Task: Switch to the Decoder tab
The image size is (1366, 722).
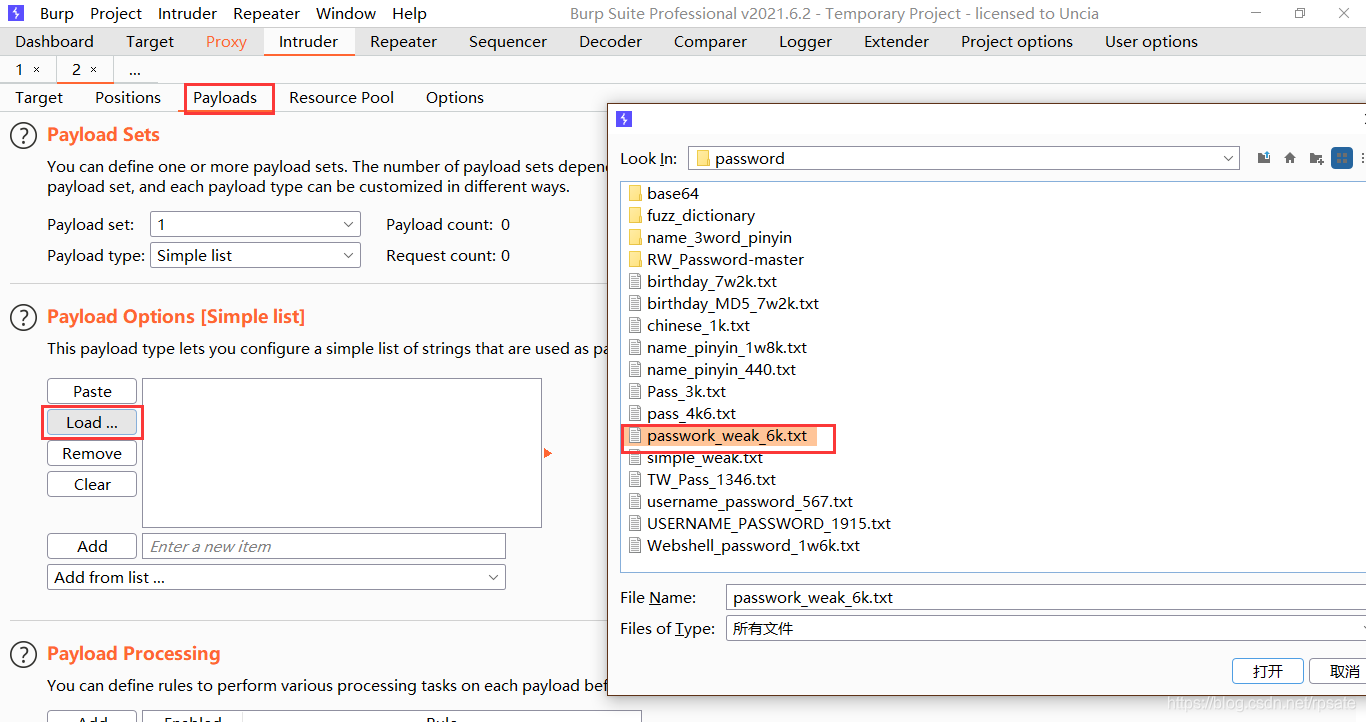Action: tap(610, 41)
